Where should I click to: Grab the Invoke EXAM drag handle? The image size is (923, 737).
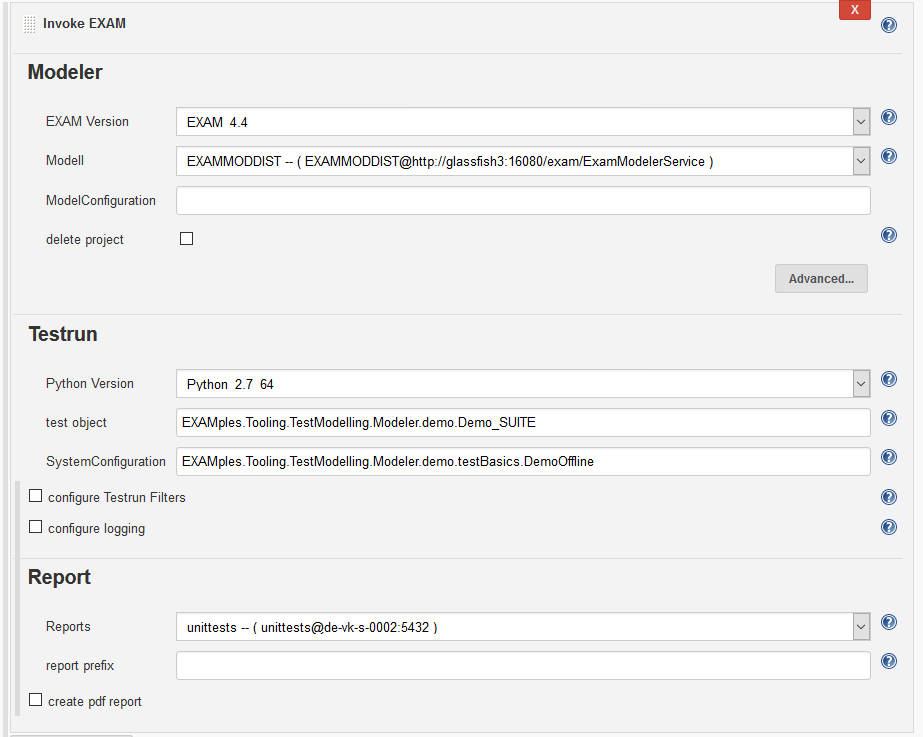[29, 25]
